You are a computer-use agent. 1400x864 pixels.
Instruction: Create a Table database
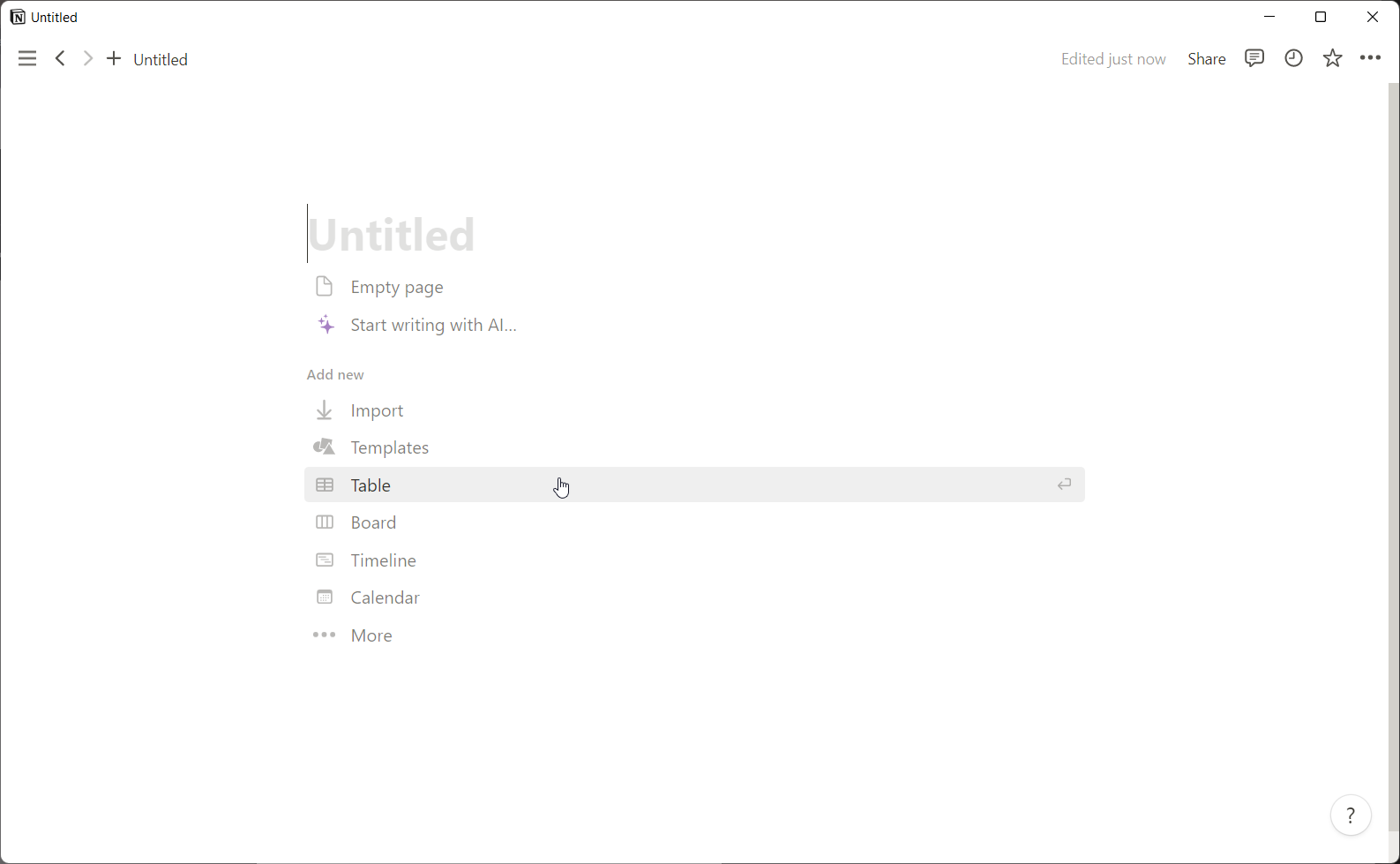(x=694, y=485)
